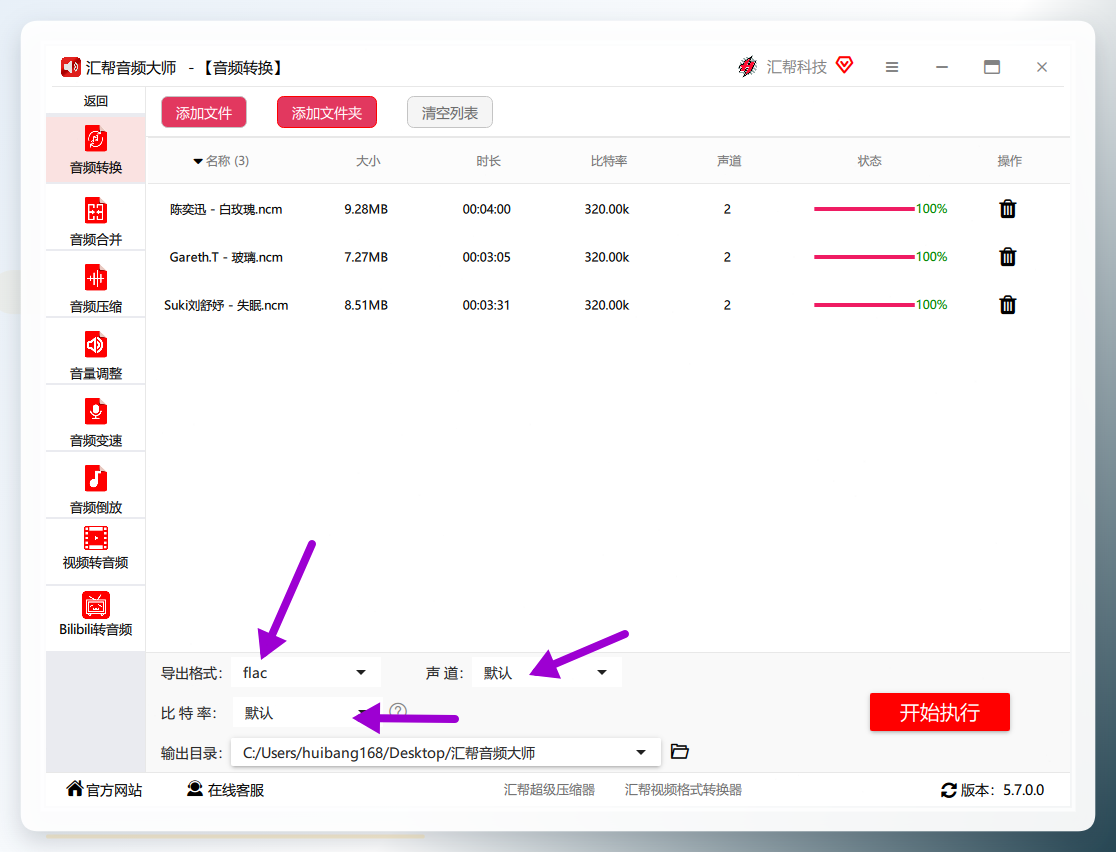This screenshot has height=852, width=1116.
Task: Open the 声道 channel dropdown
Action: tap(546, 673)
